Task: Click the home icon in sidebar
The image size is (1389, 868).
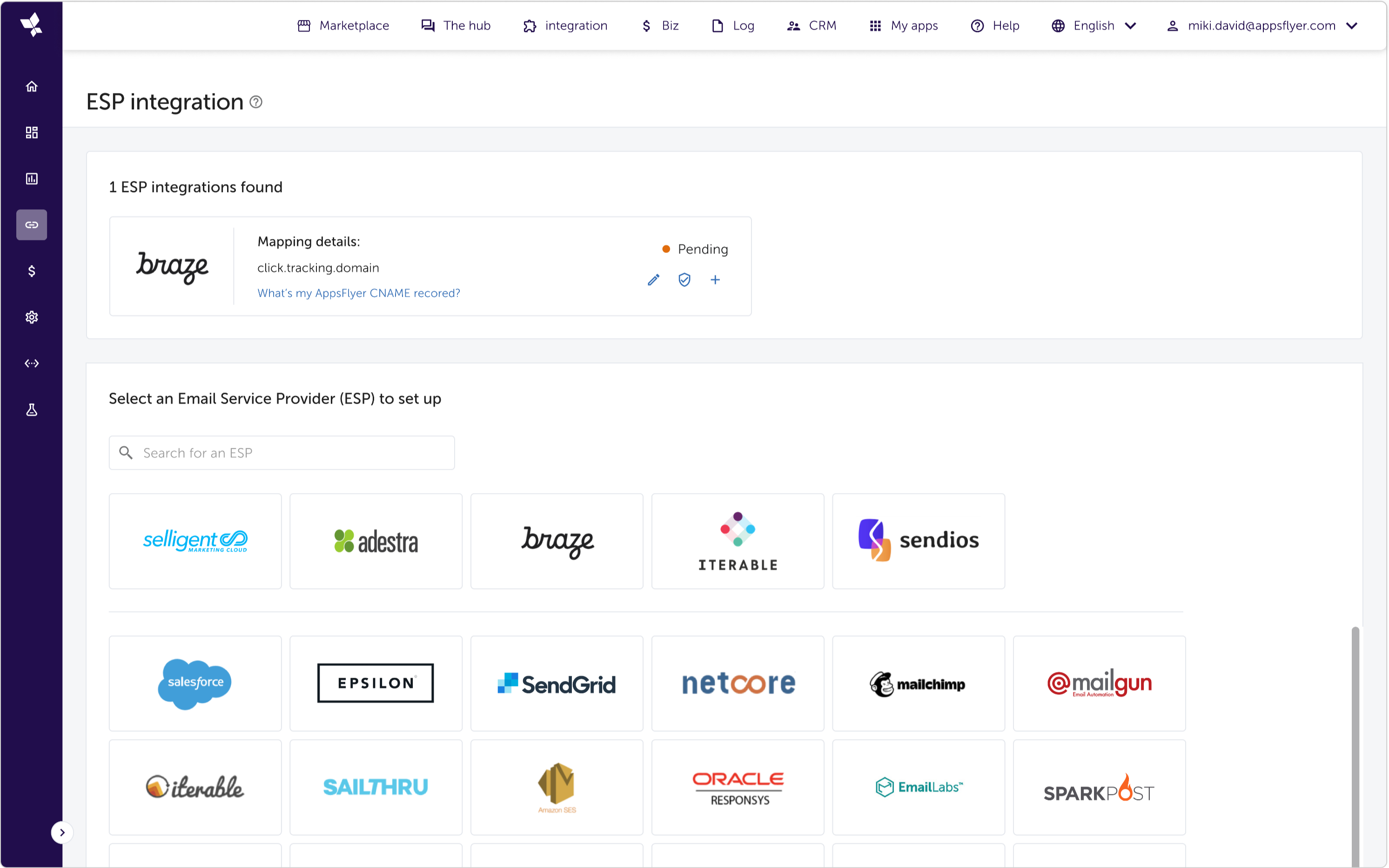Action: 32,87
